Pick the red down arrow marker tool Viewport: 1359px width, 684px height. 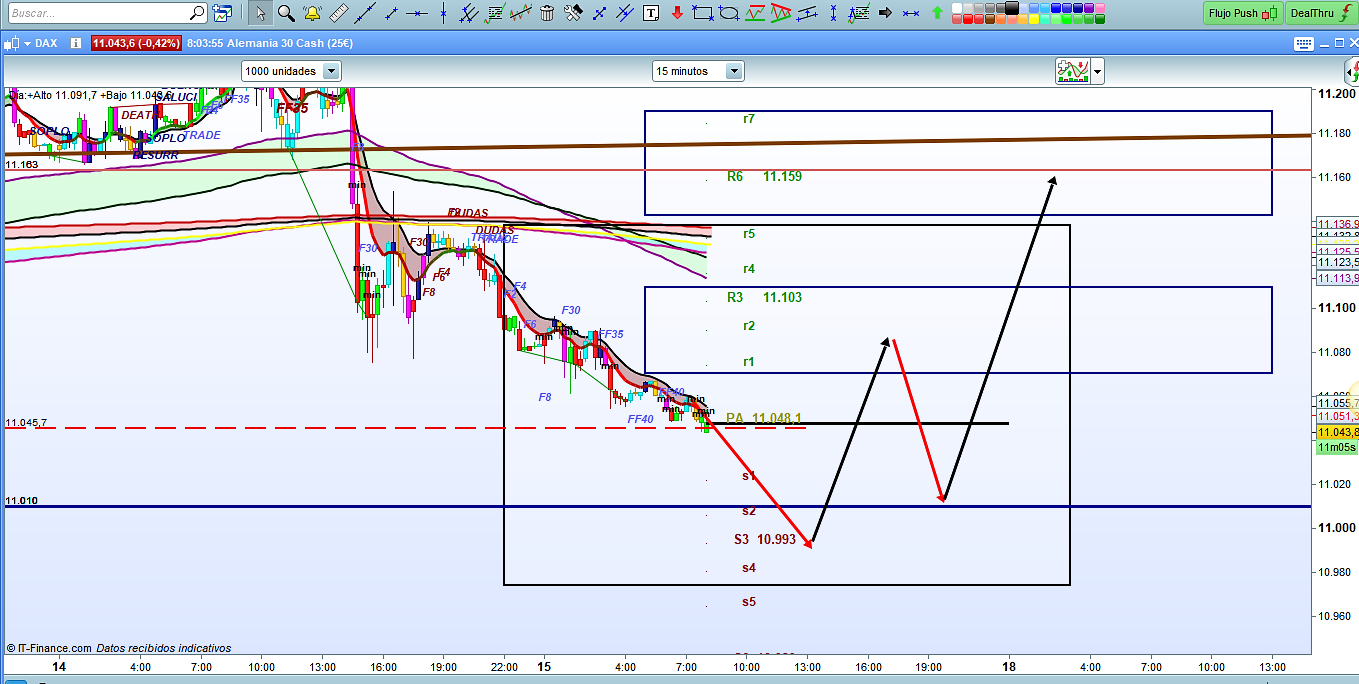tap(677, 13)
